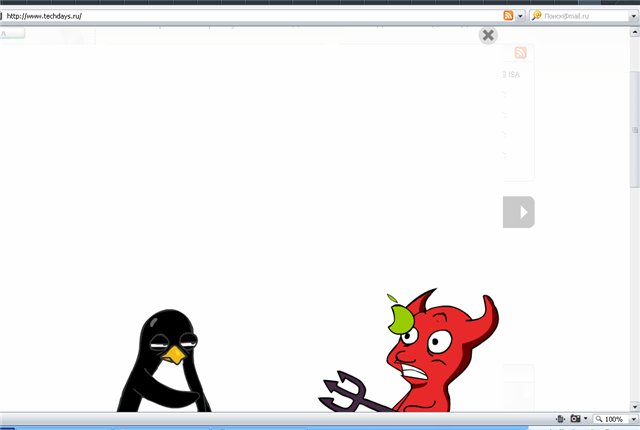Image resolution: width=640 pixels, height=430 pixels.
Task: Click the fit-to-width icon in status bar
Action: click(x=560, y=419)
